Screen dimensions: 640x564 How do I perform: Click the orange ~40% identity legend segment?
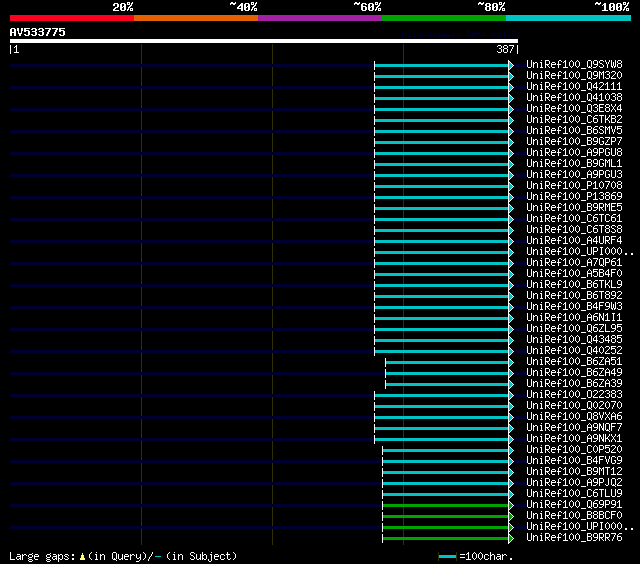(x=196, y=18)
